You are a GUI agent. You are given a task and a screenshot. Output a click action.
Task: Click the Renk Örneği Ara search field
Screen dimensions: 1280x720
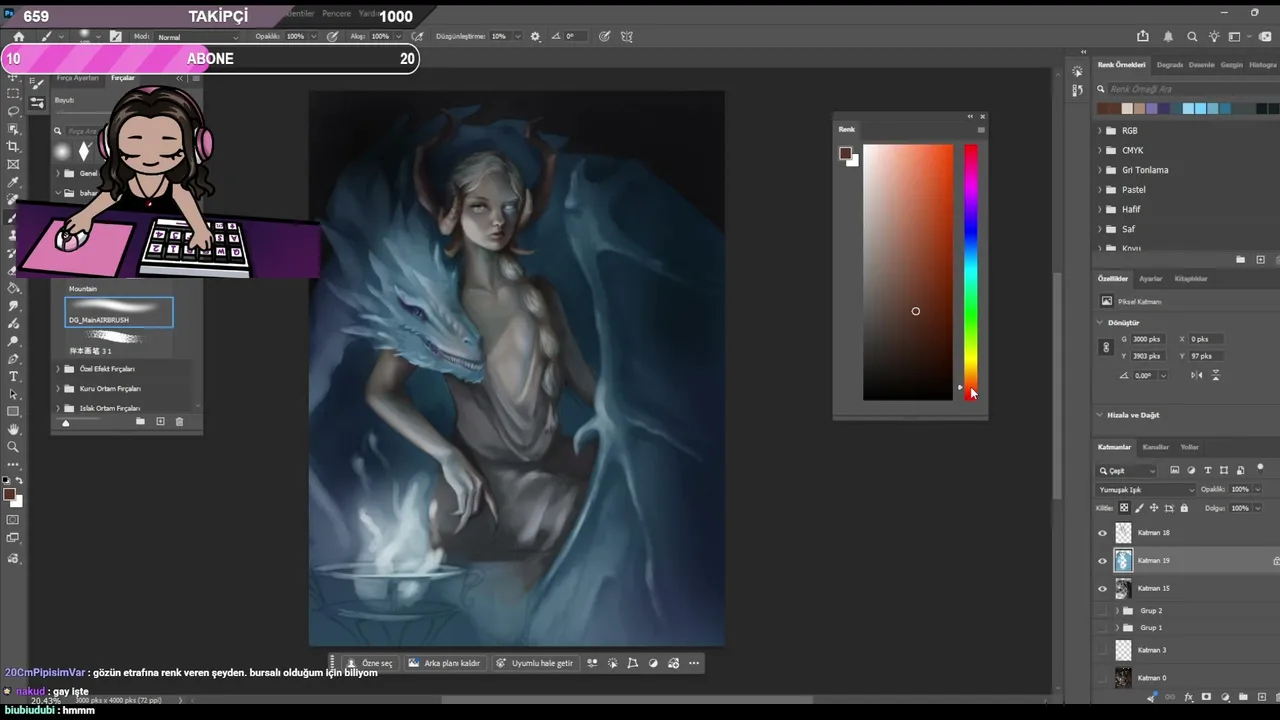tap(1188, 89)
